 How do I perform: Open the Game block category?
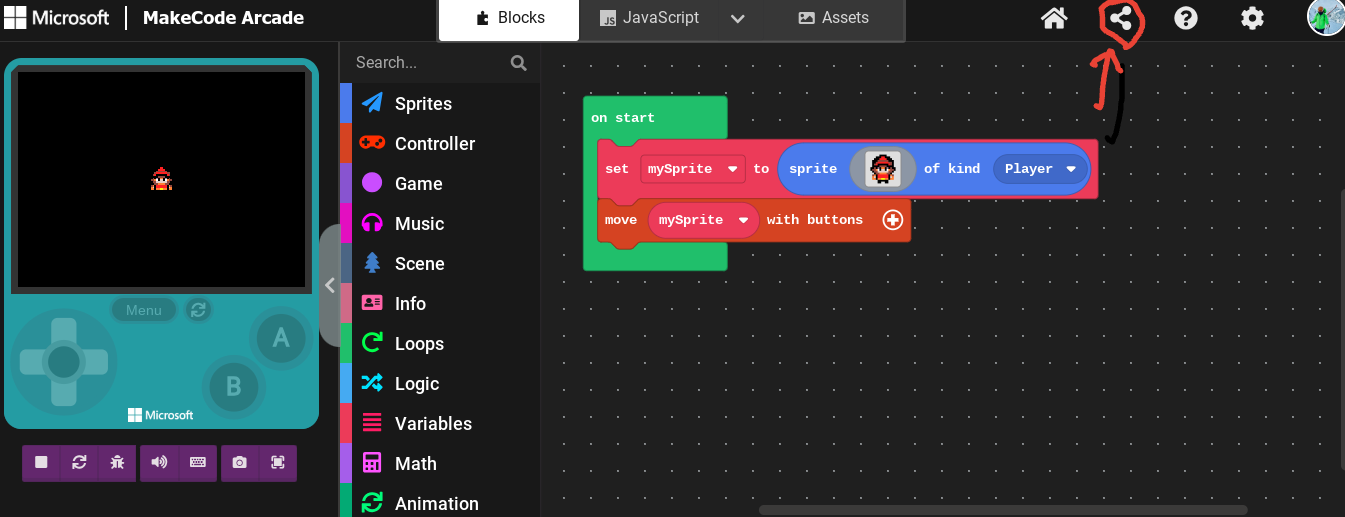440,184
